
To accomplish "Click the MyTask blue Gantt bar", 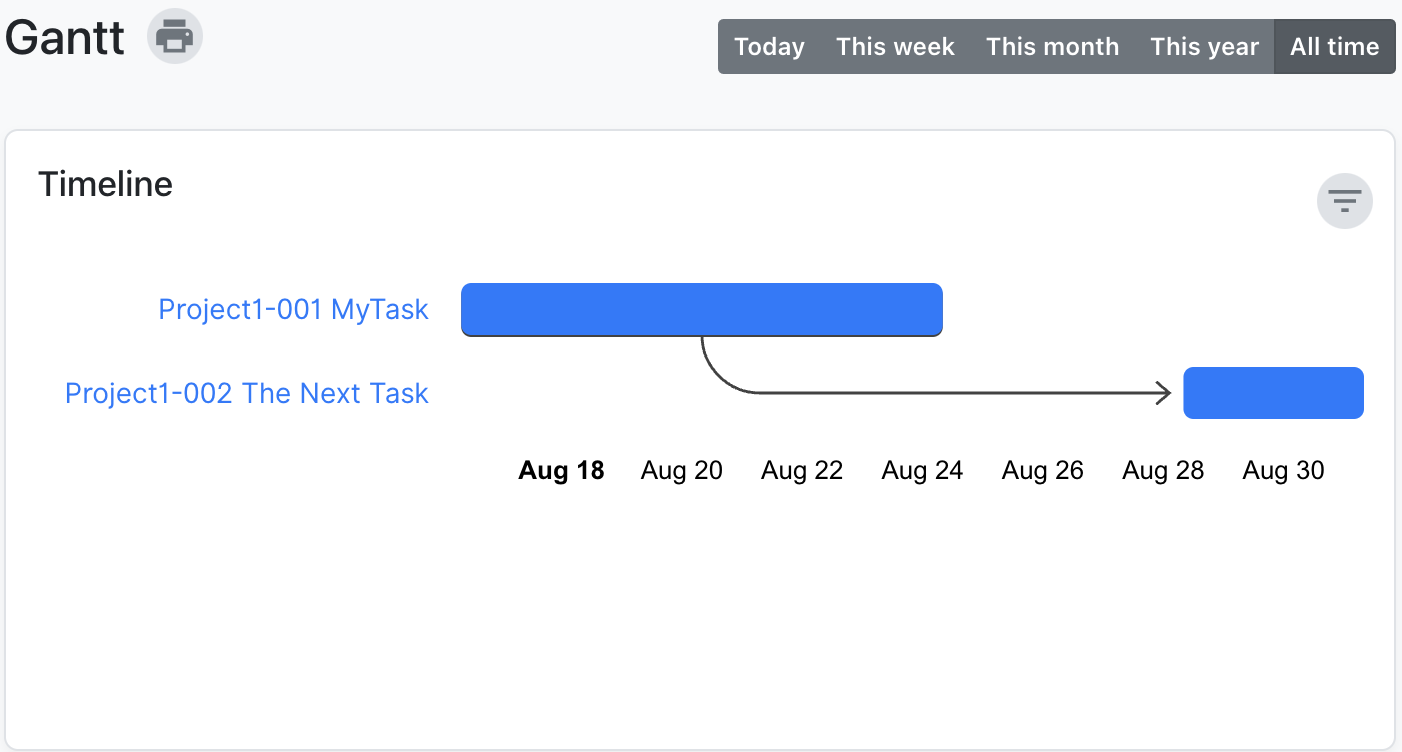I will pyautogui.click(x=701, y=309).
